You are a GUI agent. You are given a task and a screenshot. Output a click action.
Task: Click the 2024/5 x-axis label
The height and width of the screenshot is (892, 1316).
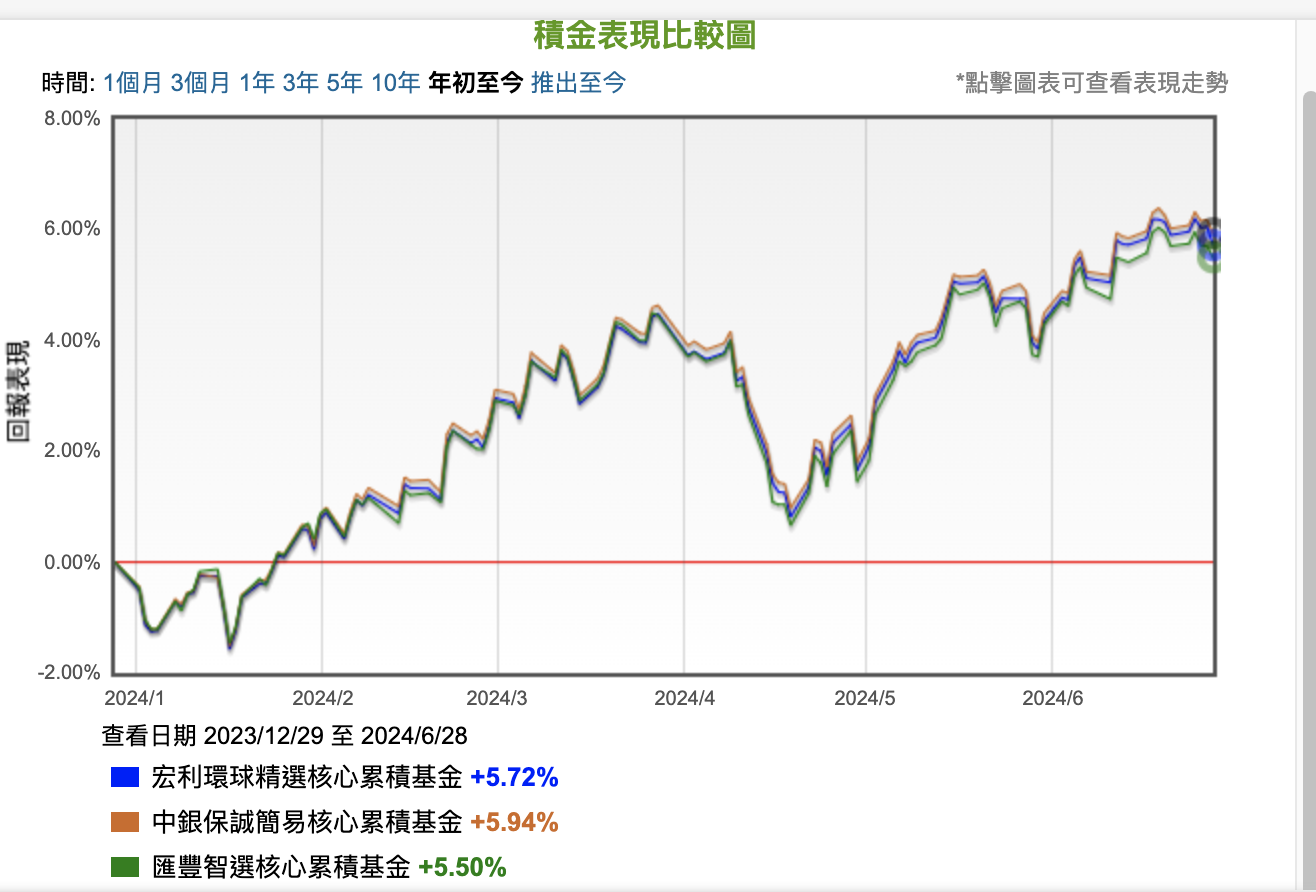[x=865, y=698]
